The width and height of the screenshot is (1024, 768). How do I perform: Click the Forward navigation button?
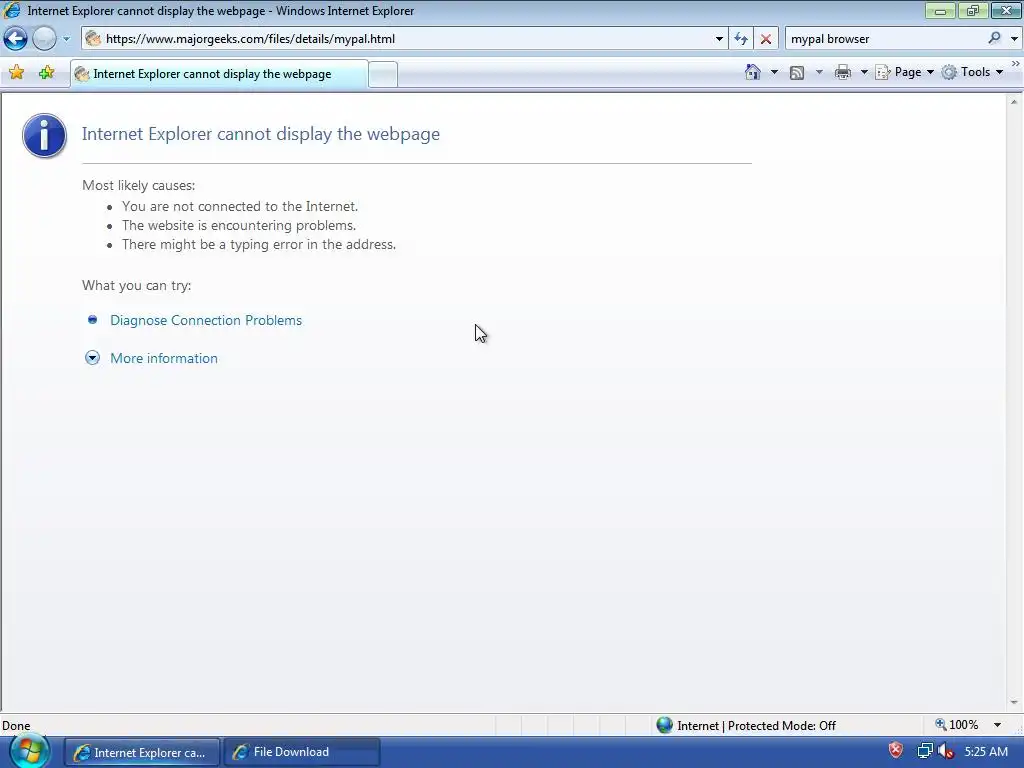[x=44, y=39]
